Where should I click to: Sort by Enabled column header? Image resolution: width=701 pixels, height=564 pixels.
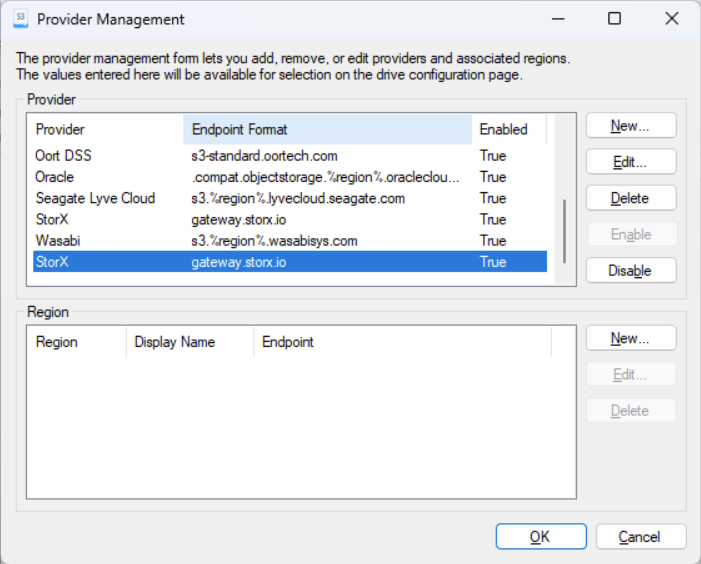pyautogui.click(x=509, y=130)
